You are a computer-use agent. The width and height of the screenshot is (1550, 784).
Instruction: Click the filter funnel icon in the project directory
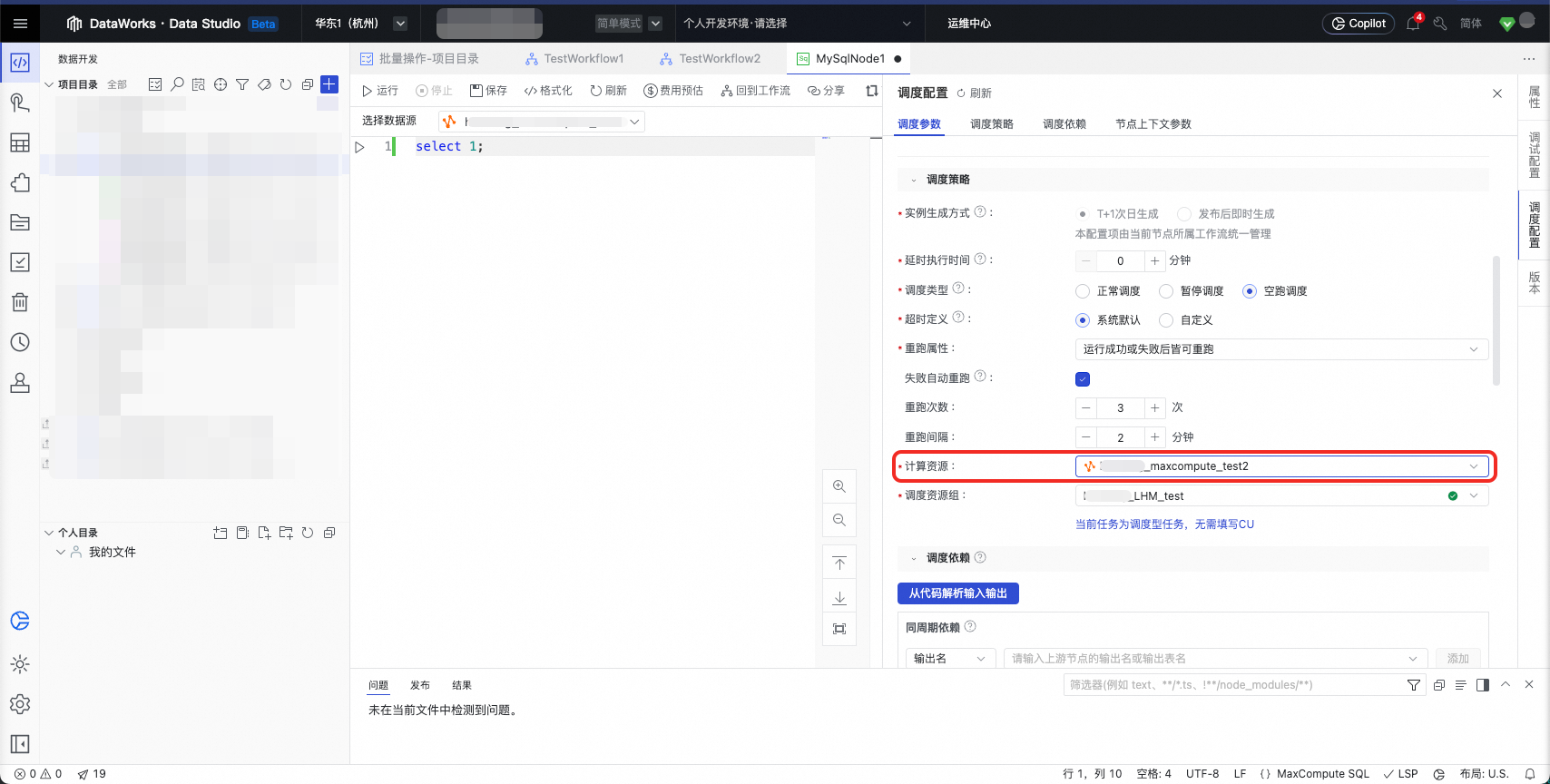(242, 84)
